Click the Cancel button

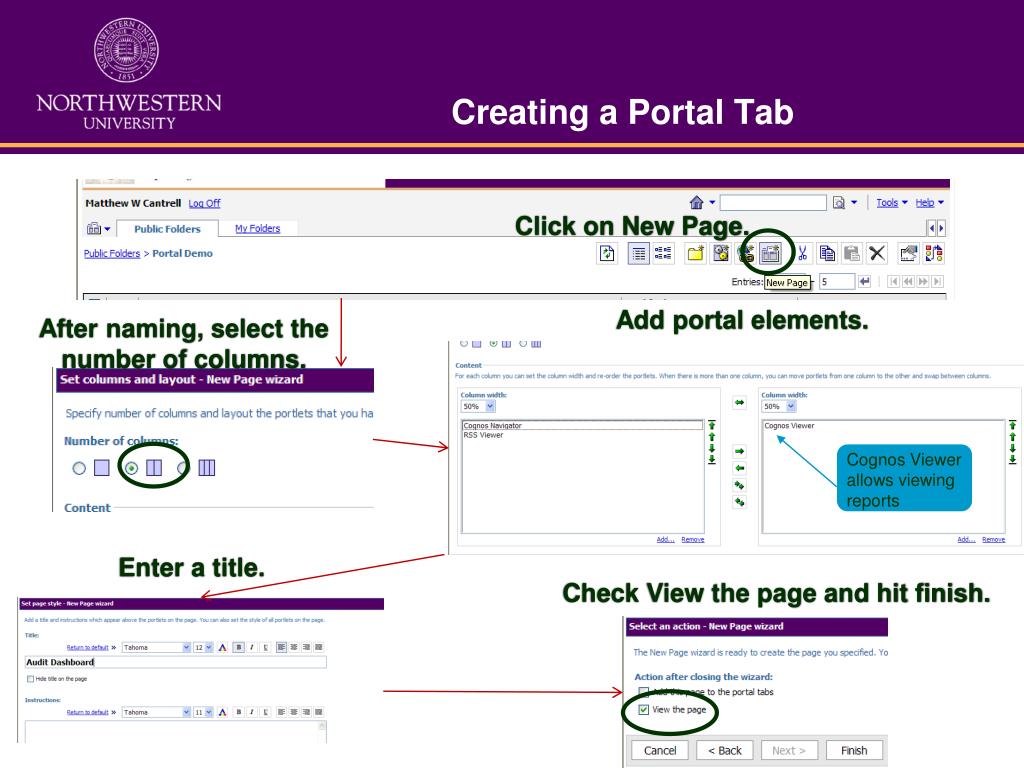660,750
